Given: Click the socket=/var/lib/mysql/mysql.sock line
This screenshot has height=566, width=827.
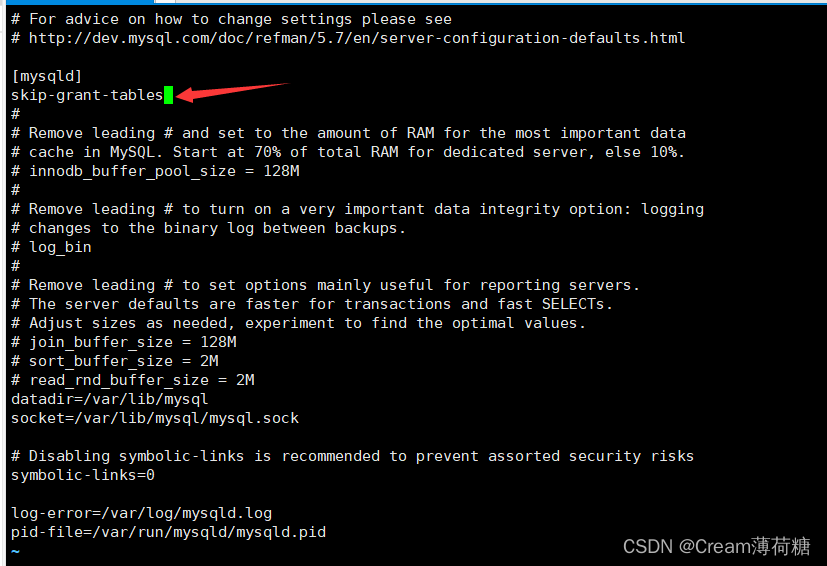Looking at the screenshot, I should (x=155, y=418).
